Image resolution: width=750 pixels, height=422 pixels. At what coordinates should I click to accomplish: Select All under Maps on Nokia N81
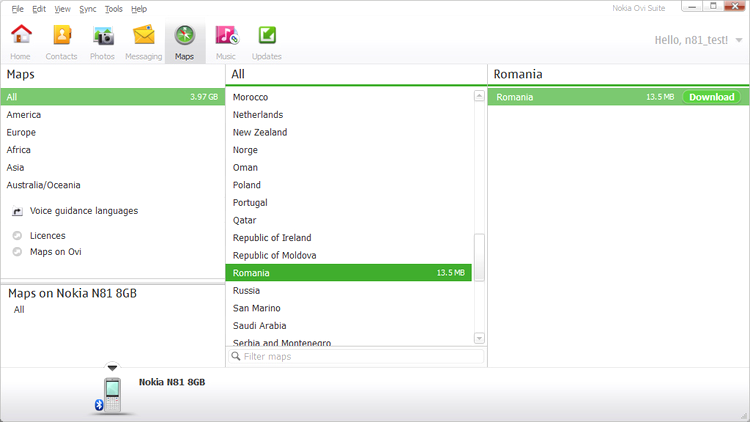(19, 310)
